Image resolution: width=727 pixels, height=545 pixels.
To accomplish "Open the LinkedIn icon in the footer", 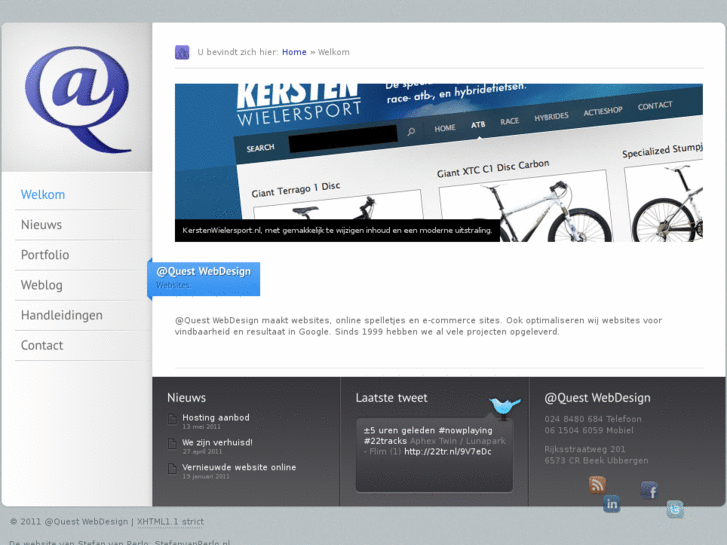I will [x=612, y=504].
